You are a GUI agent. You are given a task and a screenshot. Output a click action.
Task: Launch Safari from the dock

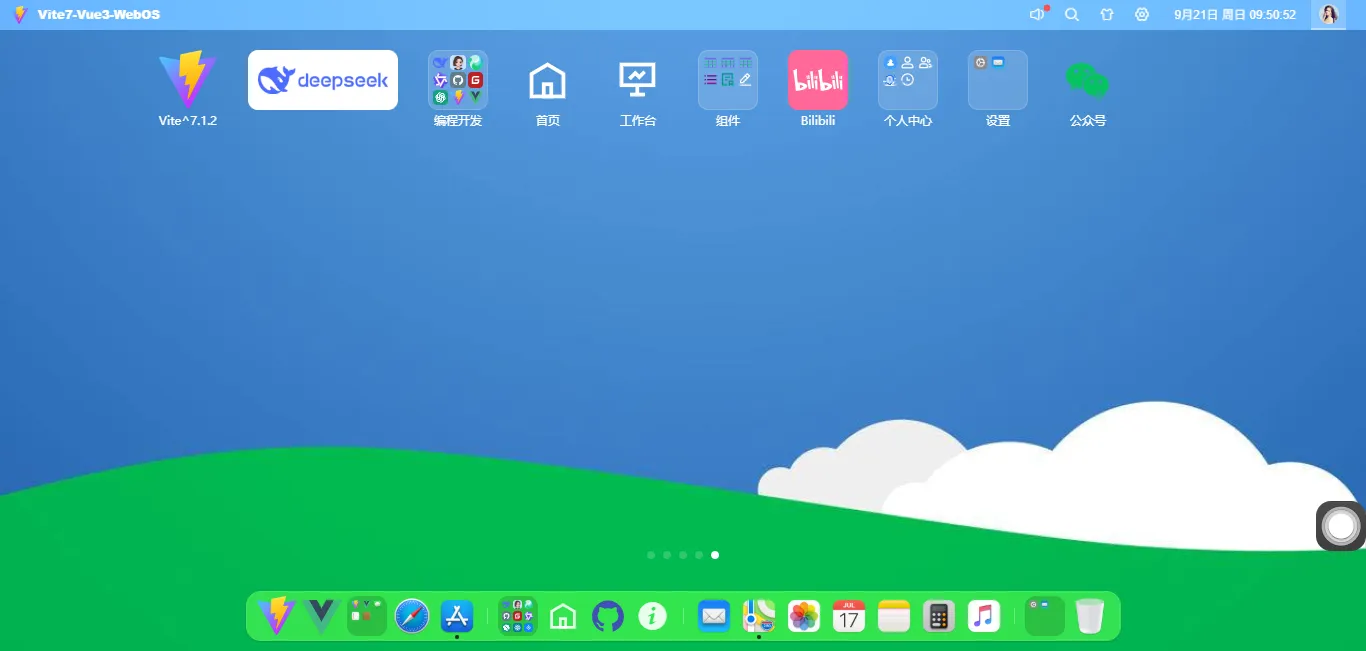412,616
